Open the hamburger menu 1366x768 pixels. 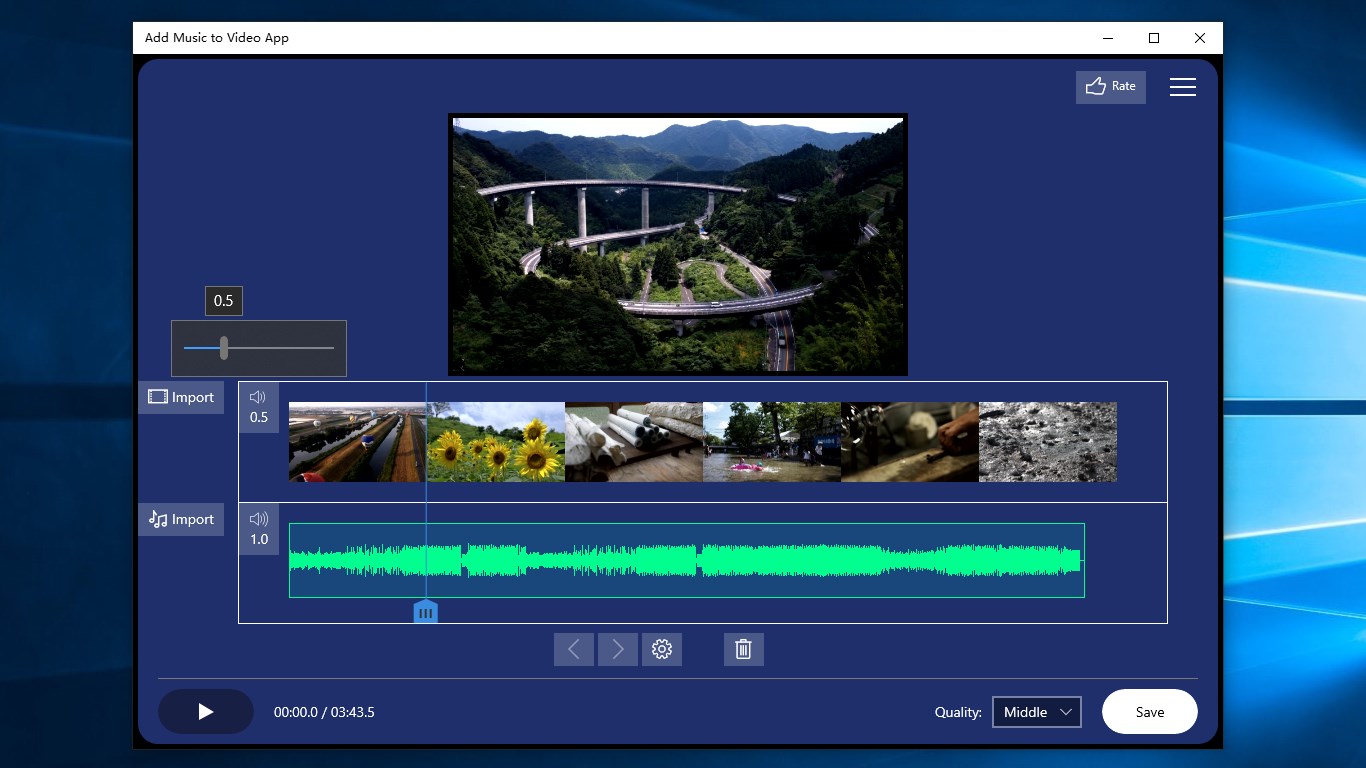(1183, 87)
